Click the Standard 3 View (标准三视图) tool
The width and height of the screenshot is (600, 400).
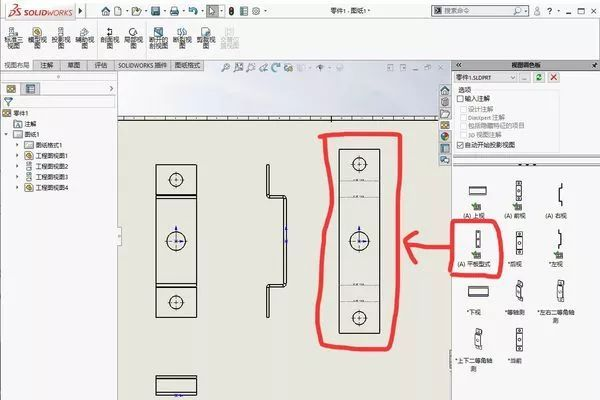coord(13,38)
